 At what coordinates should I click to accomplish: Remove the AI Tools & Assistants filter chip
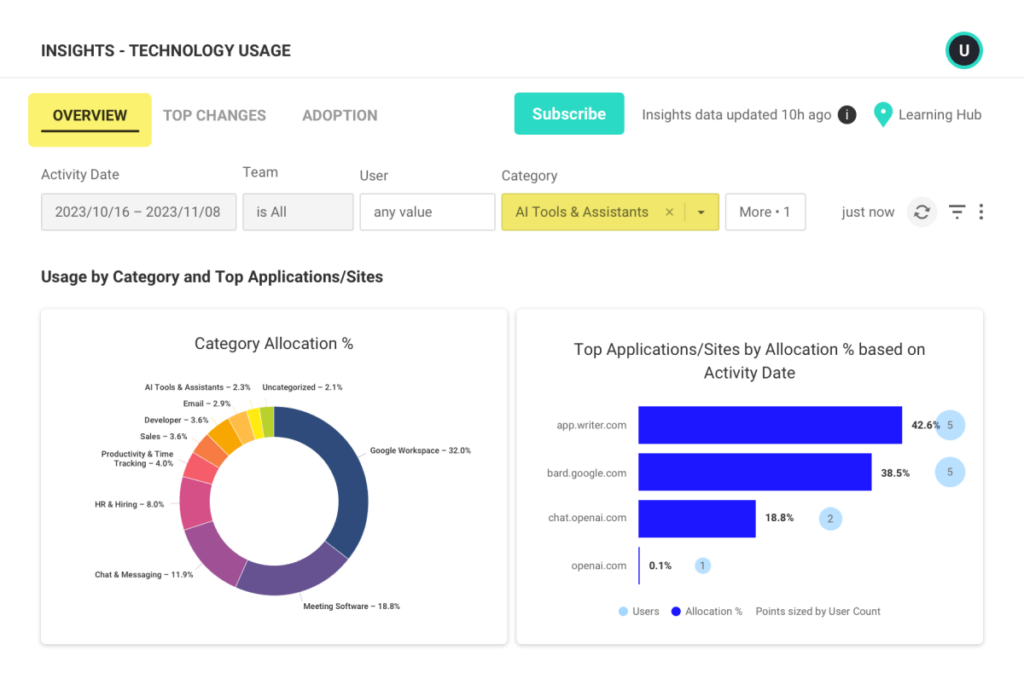click(x=668, y=212)
